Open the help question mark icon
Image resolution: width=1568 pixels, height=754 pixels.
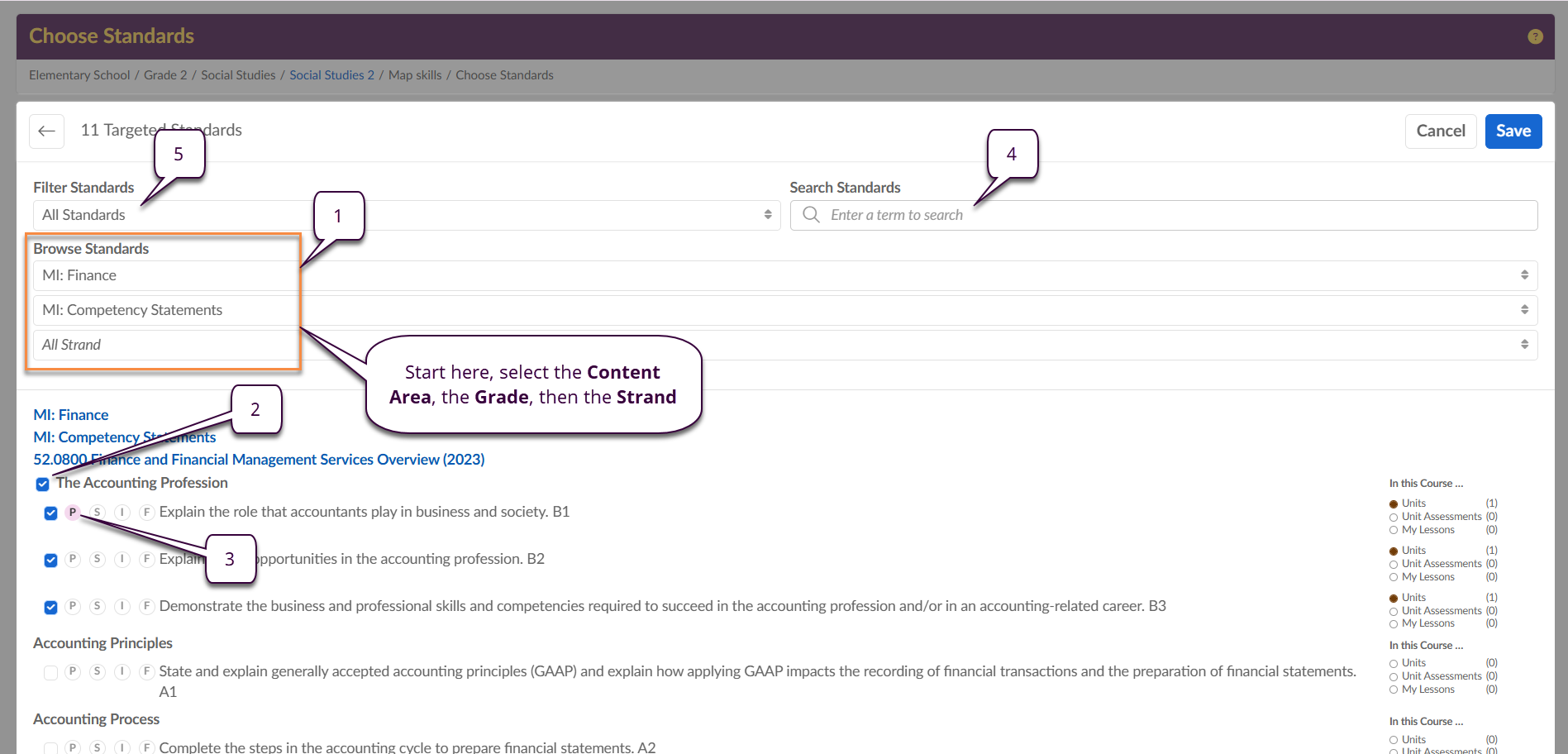(1535, 36)
